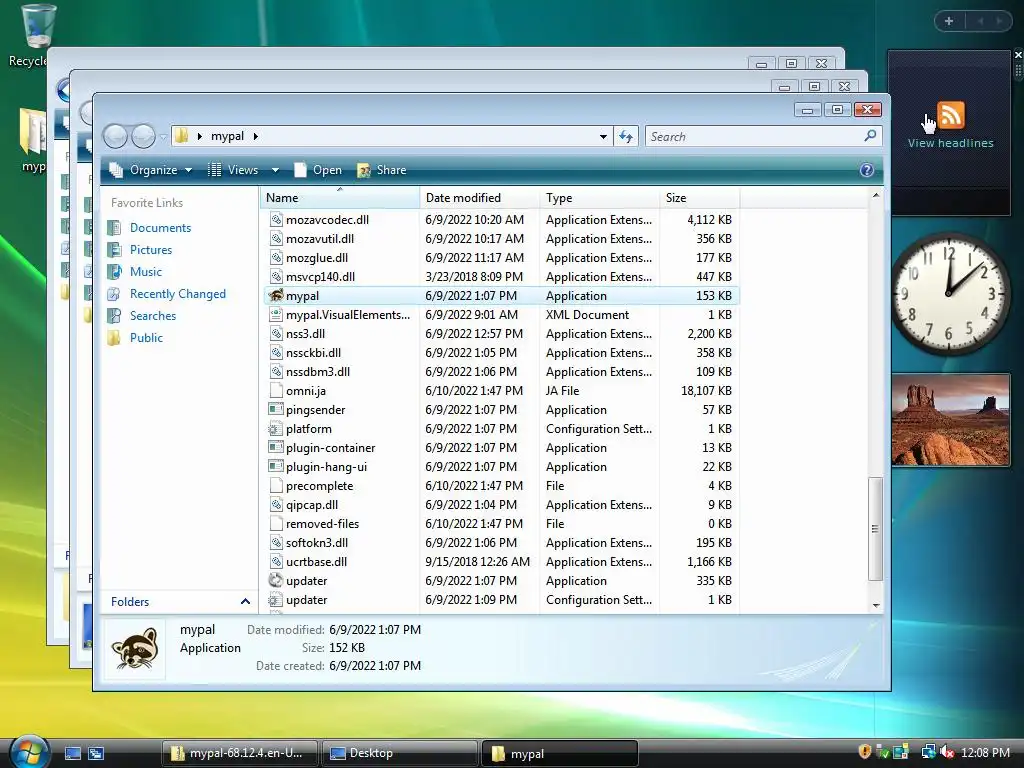
Task: Click the Back navigation button
Action: click(116, 136)
